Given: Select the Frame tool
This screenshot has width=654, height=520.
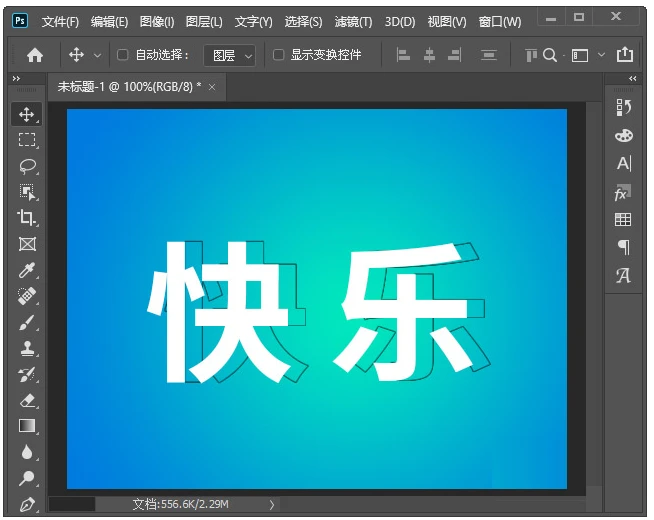Looking at the screenshot, I should tap(27, 244).
